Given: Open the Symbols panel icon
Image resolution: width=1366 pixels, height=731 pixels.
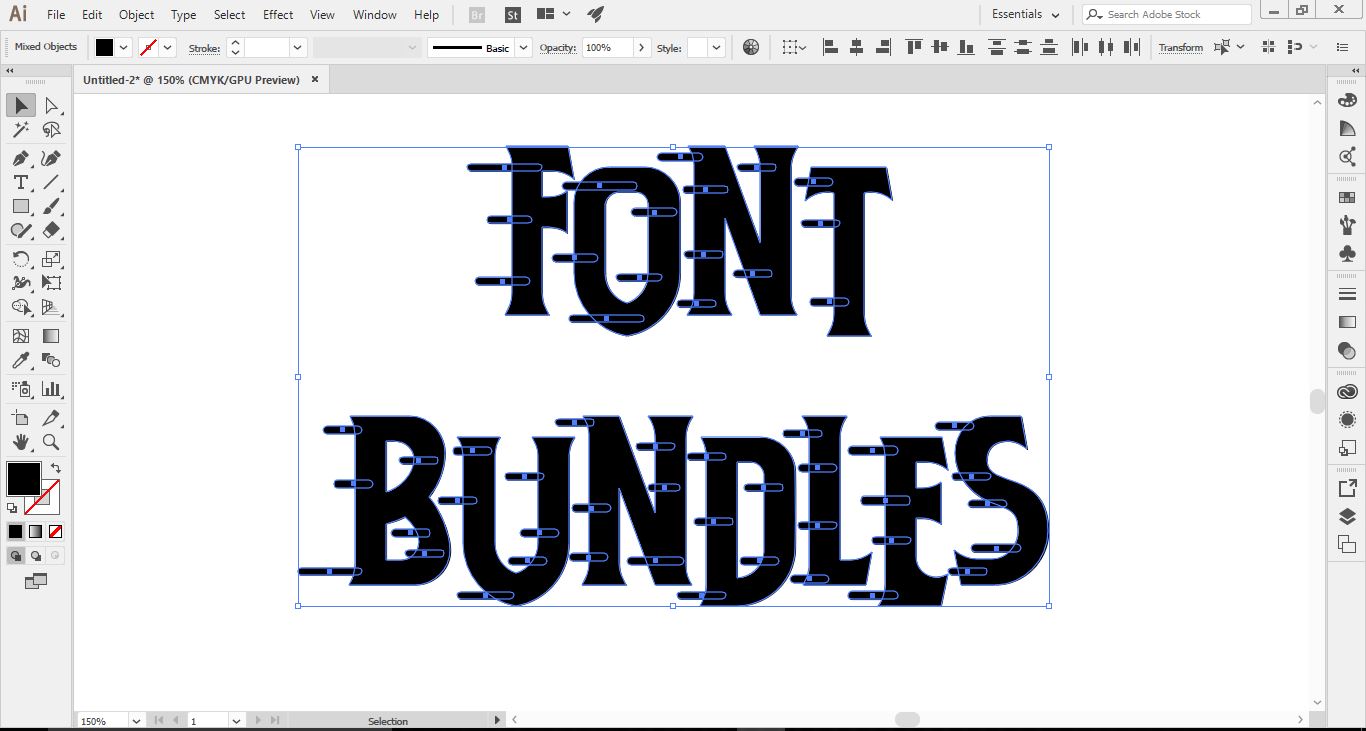Looking at the screenshot, I should pos(1347,253).
